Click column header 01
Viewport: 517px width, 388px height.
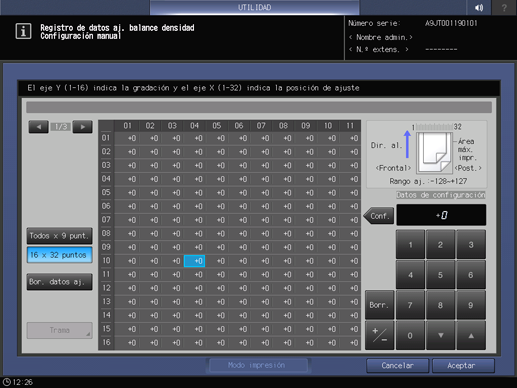(128, 126)
